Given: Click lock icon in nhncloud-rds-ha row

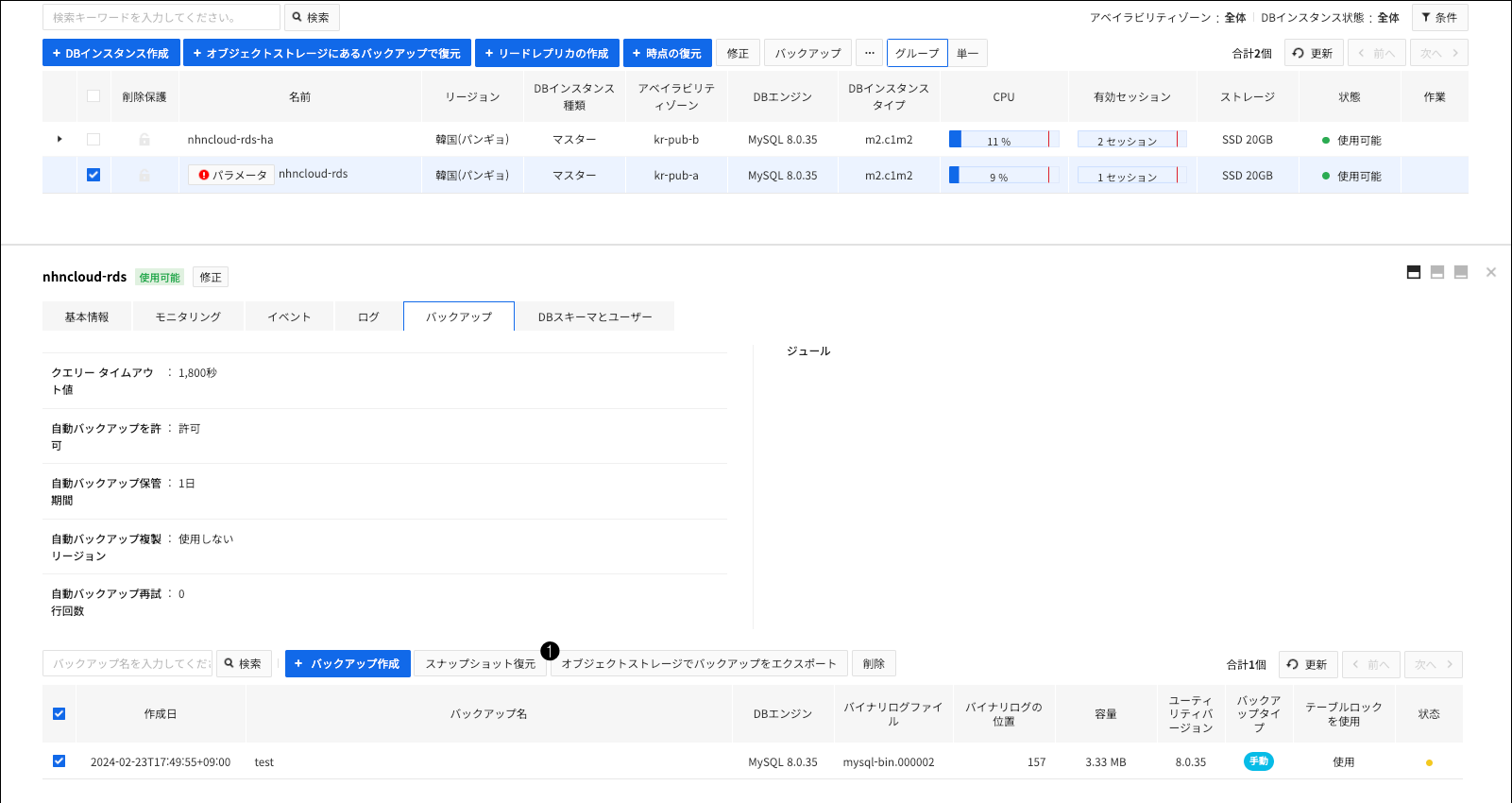Looking at the screenshot, I should coord(144,140).
